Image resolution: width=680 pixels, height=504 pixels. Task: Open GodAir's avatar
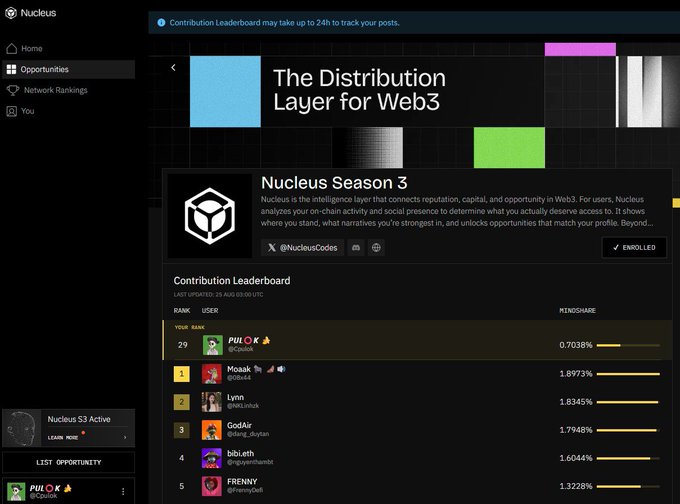[x=212, y=430]
